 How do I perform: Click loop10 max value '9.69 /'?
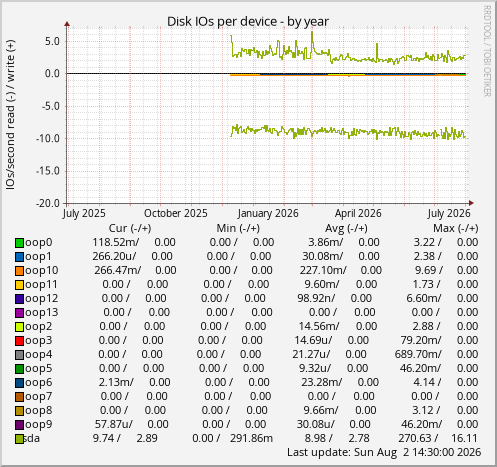tap(429, 270)
